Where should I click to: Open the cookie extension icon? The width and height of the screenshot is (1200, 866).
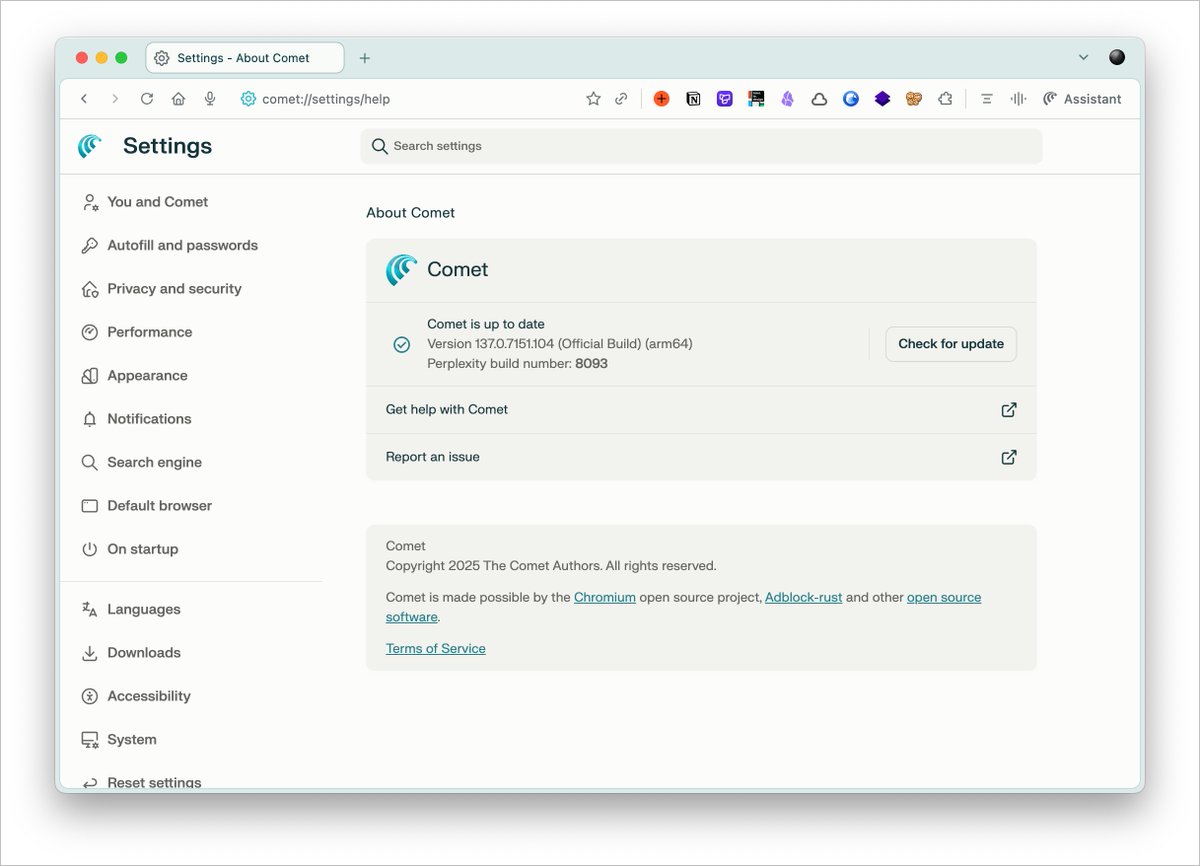(914, 99)
